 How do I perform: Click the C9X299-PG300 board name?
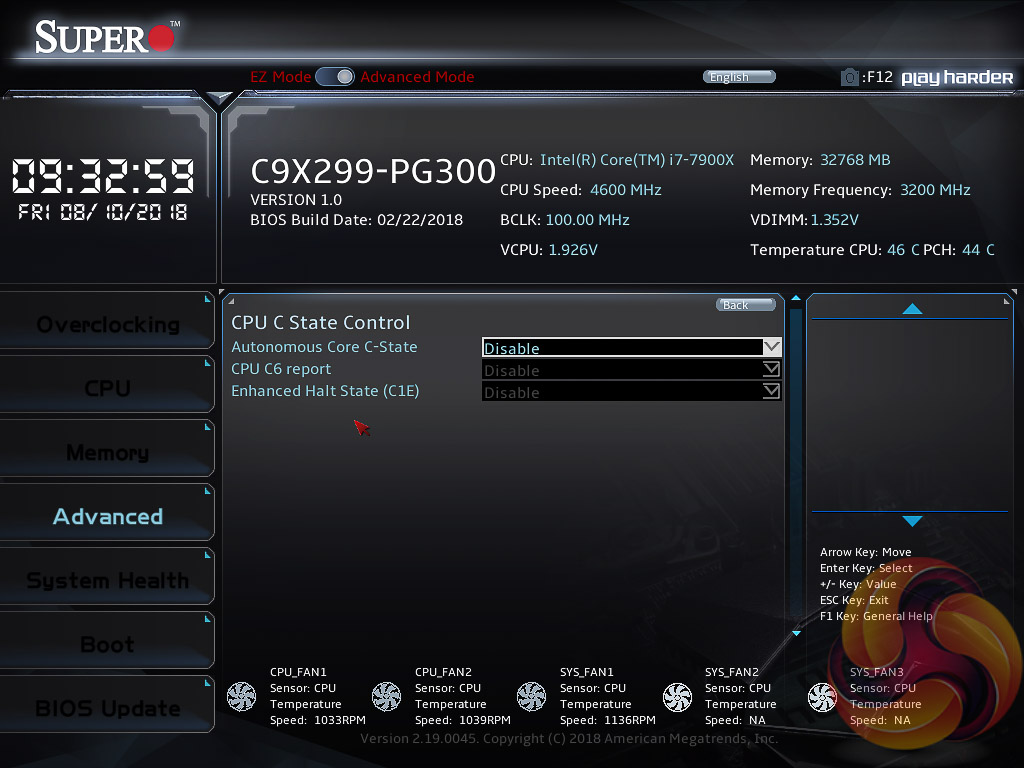(373, 172)
